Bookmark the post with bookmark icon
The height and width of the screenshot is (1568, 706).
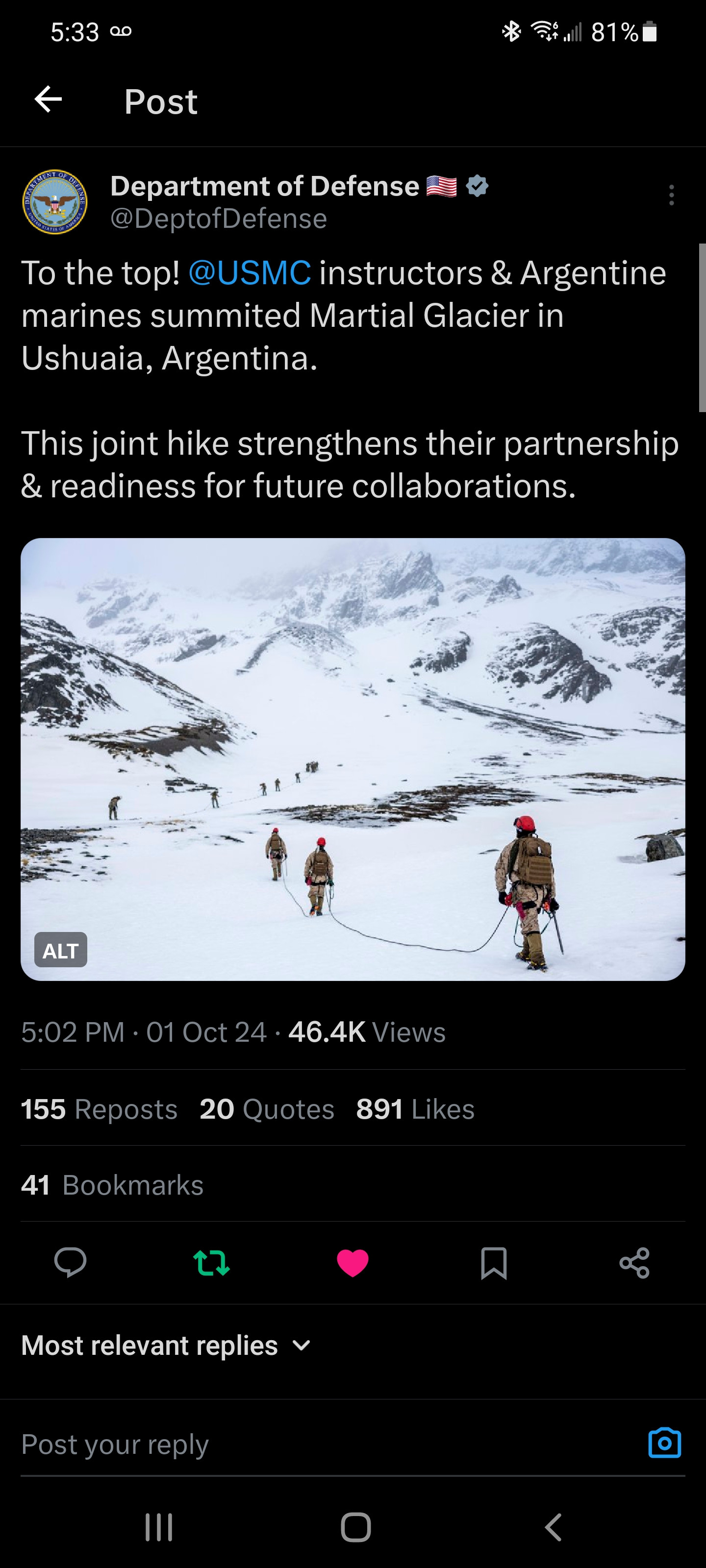pyautogui.click(x=493, y=1263)
